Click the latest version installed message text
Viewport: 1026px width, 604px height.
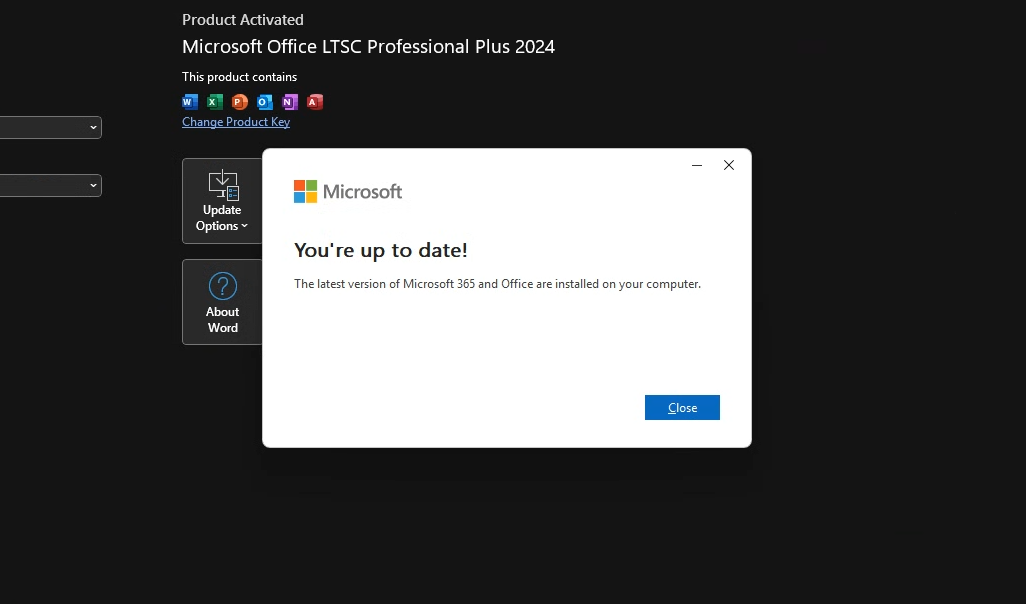(497, 284)
